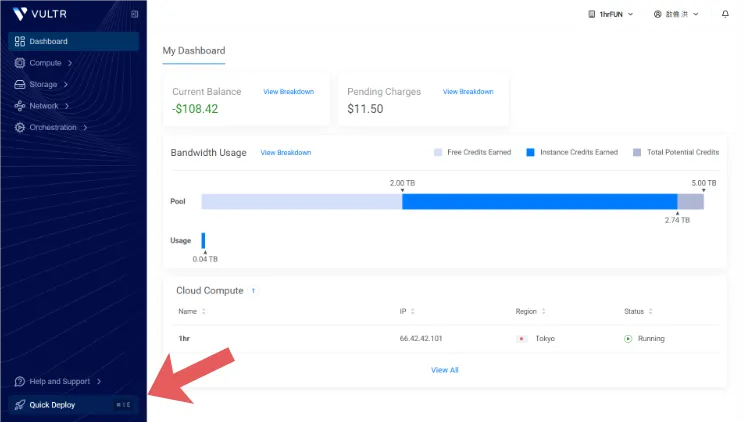Click View All cloud compute instances
Screen dimensions: 750x422
(x=444, y=370)
